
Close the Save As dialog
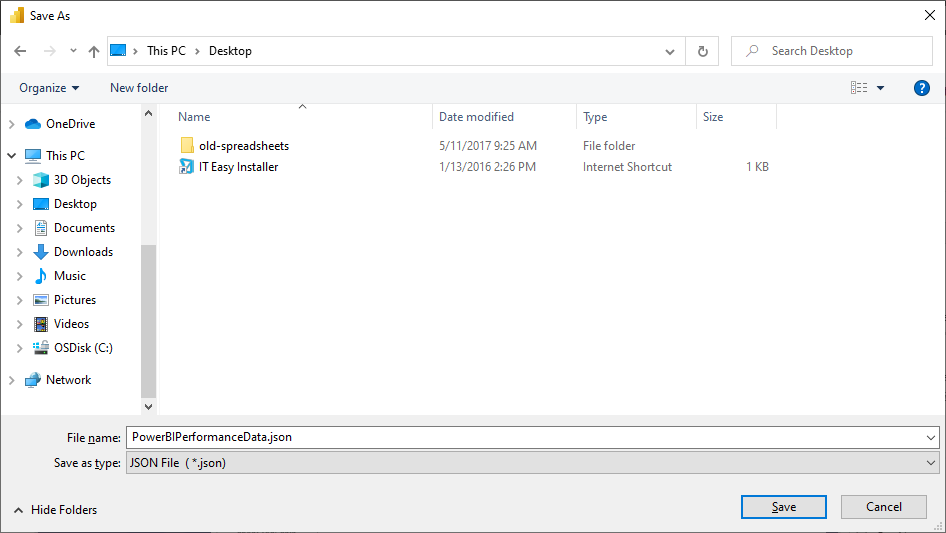coord(930,15)
